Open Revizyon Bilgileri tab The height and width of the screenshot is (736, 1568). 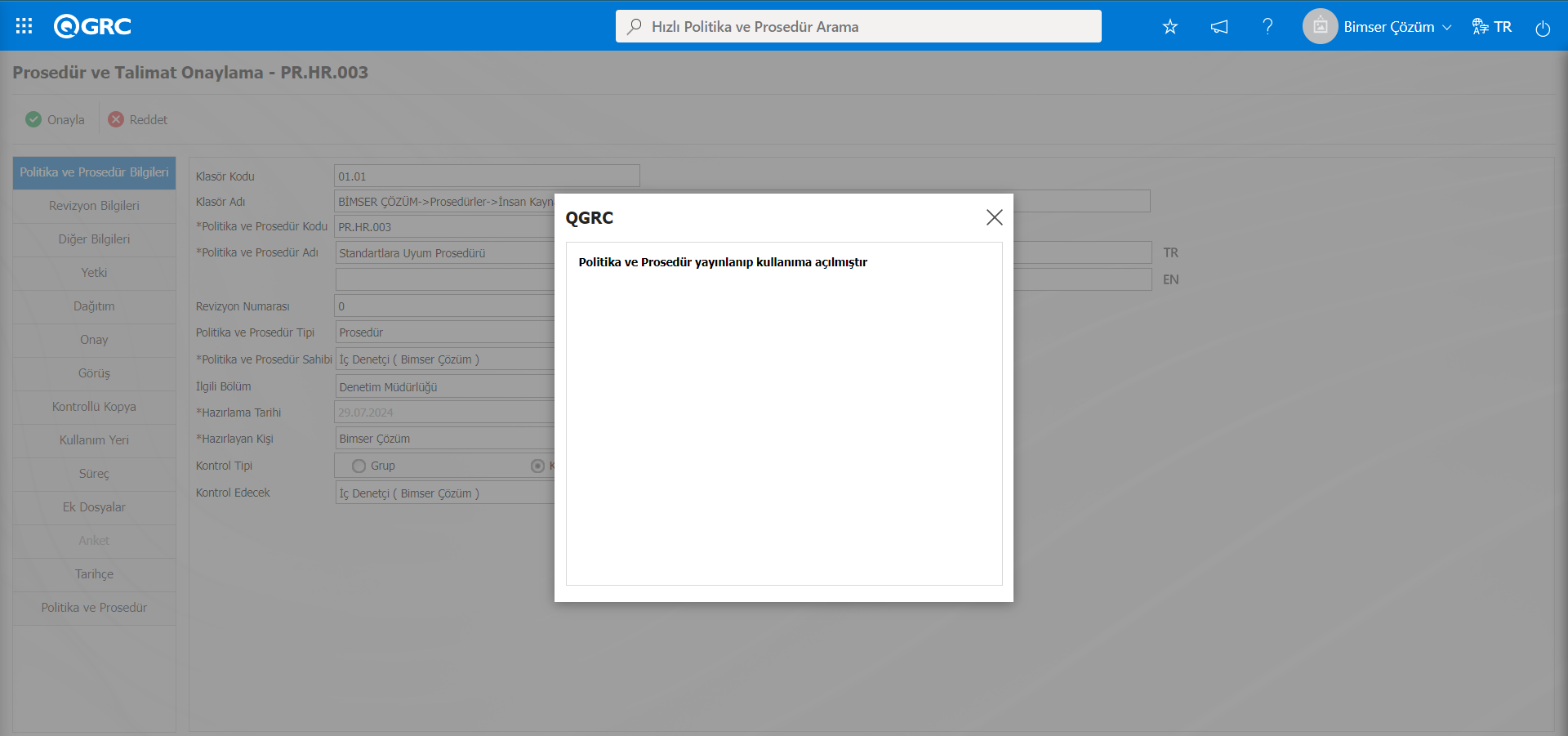tap(94, 206)
